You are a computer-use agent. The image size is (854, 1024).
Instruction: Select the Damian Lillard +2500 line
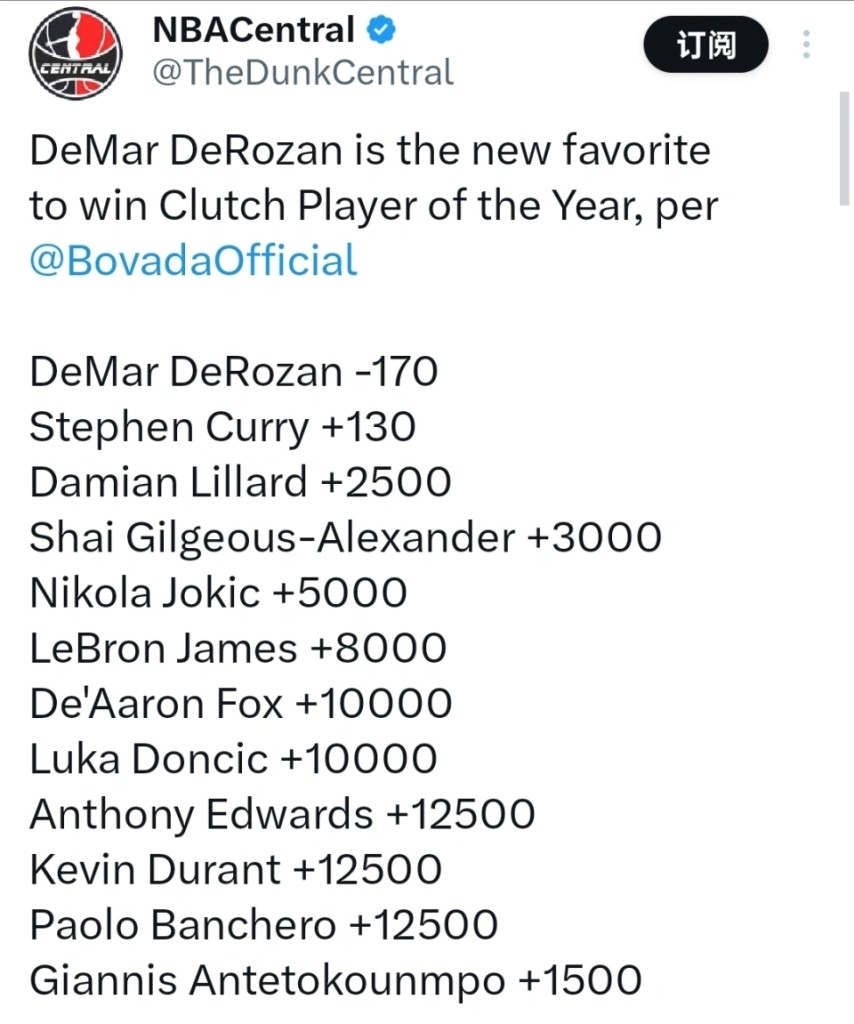(240, 483)
